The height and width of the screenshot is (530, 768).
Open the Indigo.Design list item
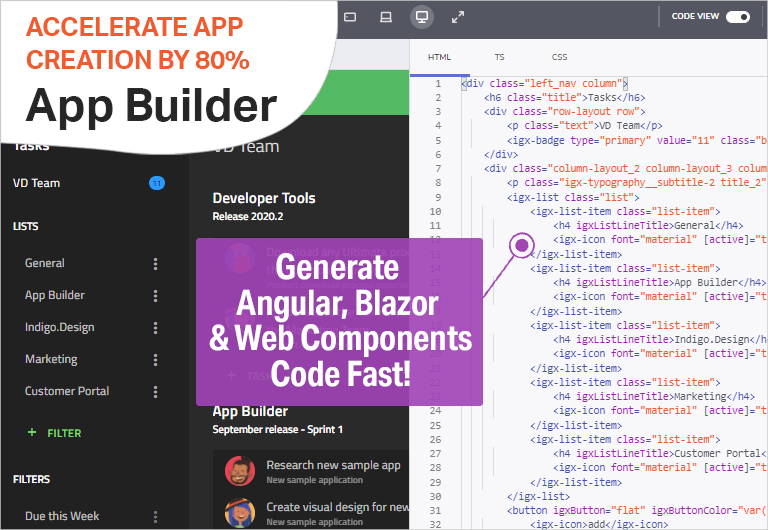[x=60, y=327]
